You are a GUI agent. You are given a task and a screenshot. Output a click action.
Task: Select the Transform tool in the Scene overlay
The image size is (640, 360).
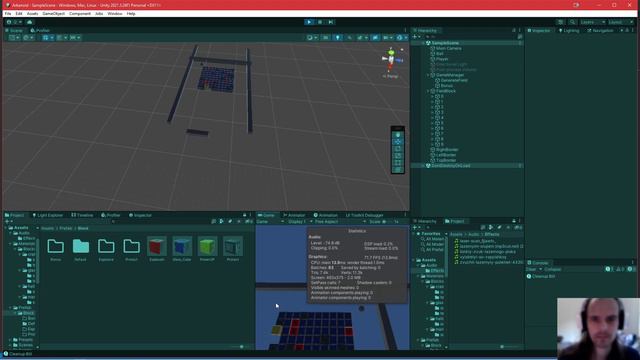pos(398,169)
